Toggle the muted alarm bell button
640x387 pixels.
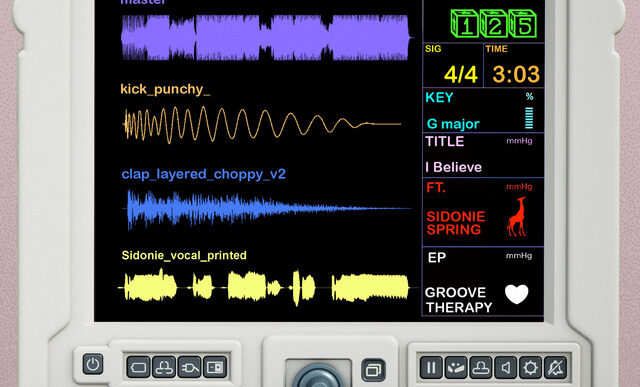(x=556, y=368)
